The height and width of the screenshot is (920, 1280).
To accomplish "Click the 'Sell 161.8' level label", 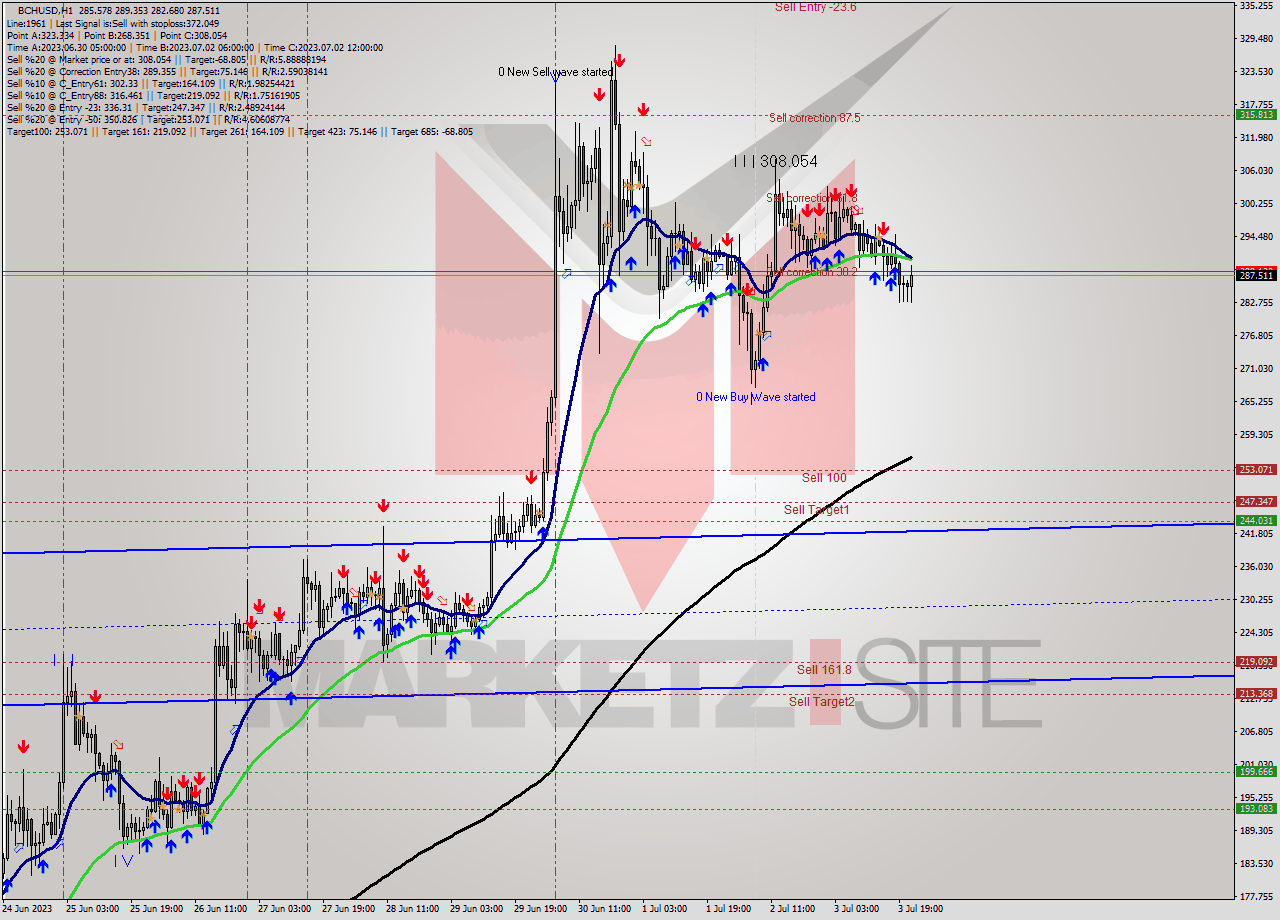I will click(824, 670).
